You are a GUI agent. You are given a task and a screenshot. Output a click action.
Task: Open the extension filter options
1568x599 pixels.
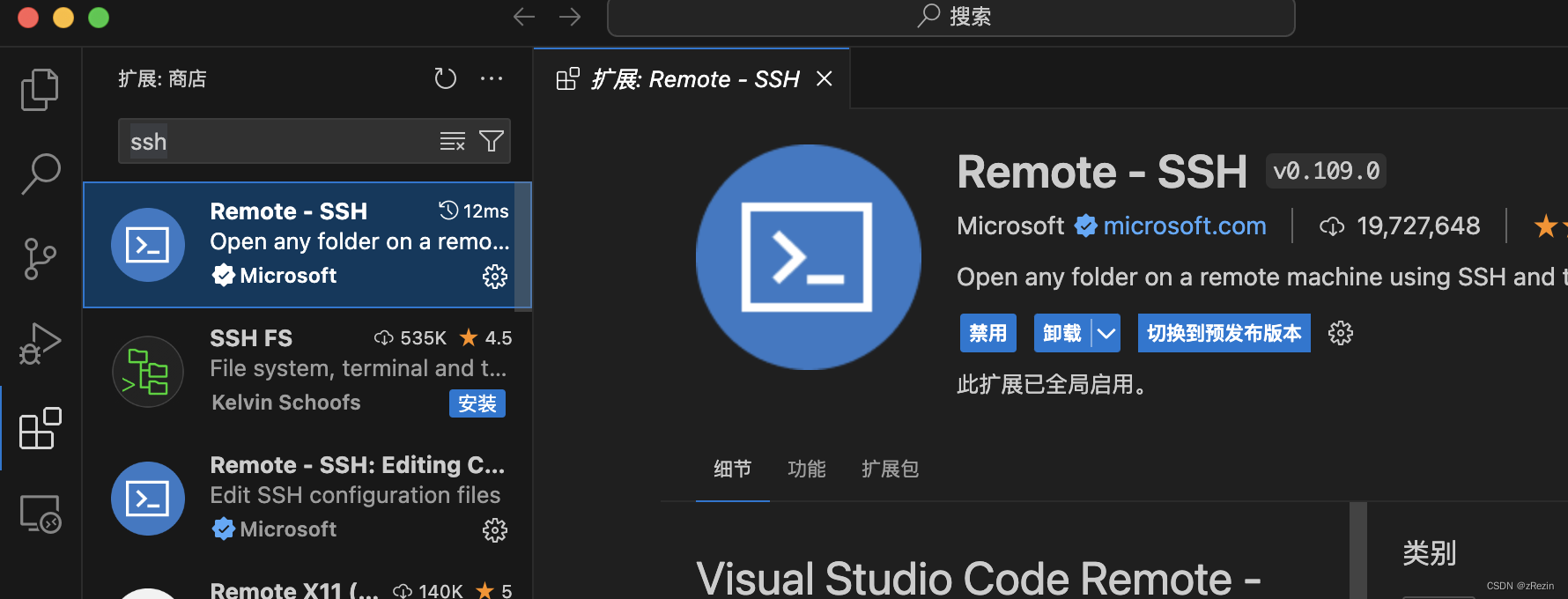click(x=492, y=141)
